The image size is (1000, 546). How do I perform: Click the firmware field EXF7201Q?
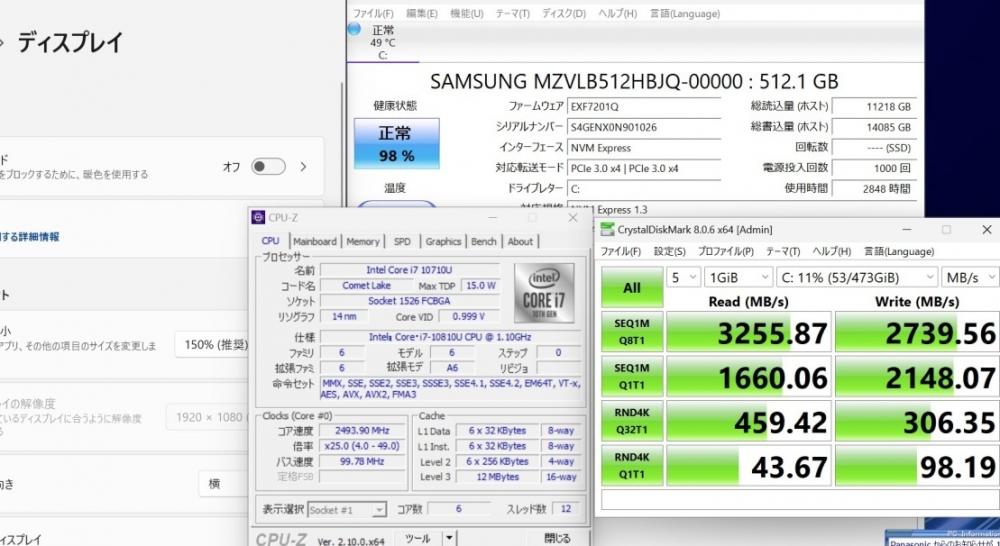[x=644, y=107]
